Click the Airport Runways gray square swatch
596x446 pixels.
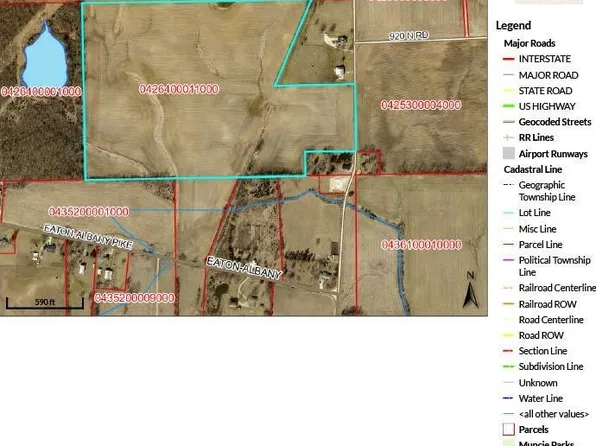(x=509, y=153)
